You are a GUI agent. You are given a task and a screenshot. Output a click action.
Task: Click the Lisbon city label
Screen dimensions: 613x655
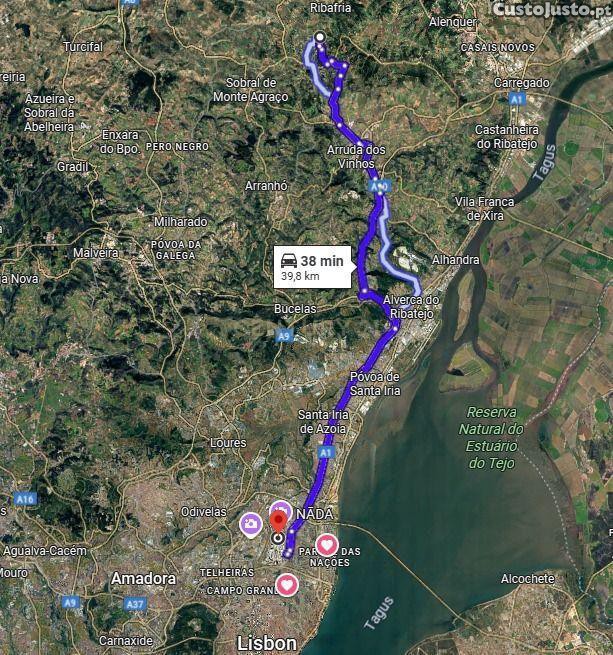point(267,644)
